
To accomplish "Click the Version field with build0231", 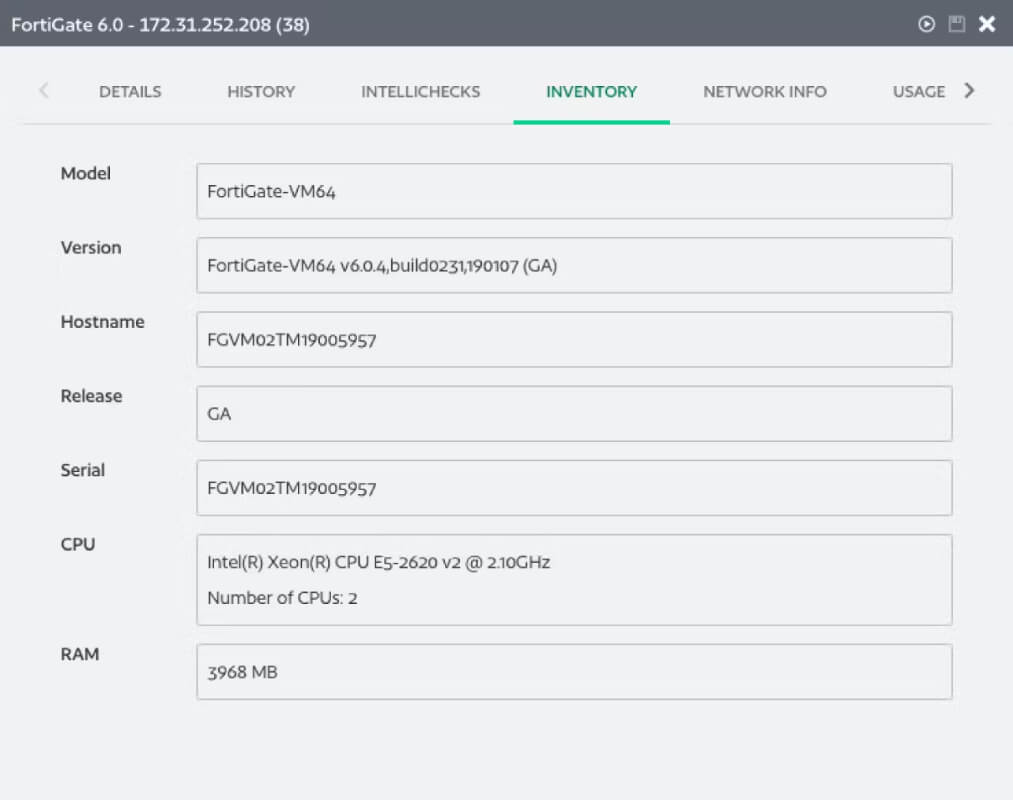I will pos(574,266).
